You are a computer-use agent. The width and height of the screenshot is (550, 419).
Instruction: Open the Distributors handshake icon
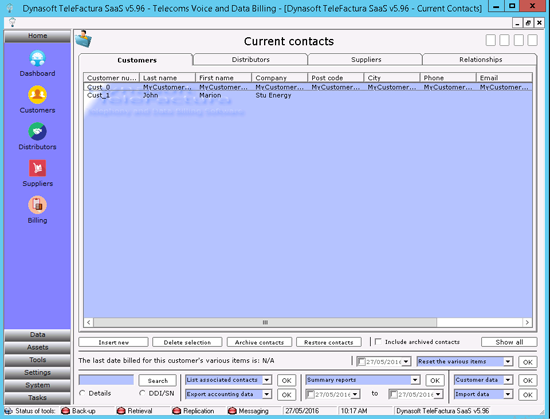(38, 131)
